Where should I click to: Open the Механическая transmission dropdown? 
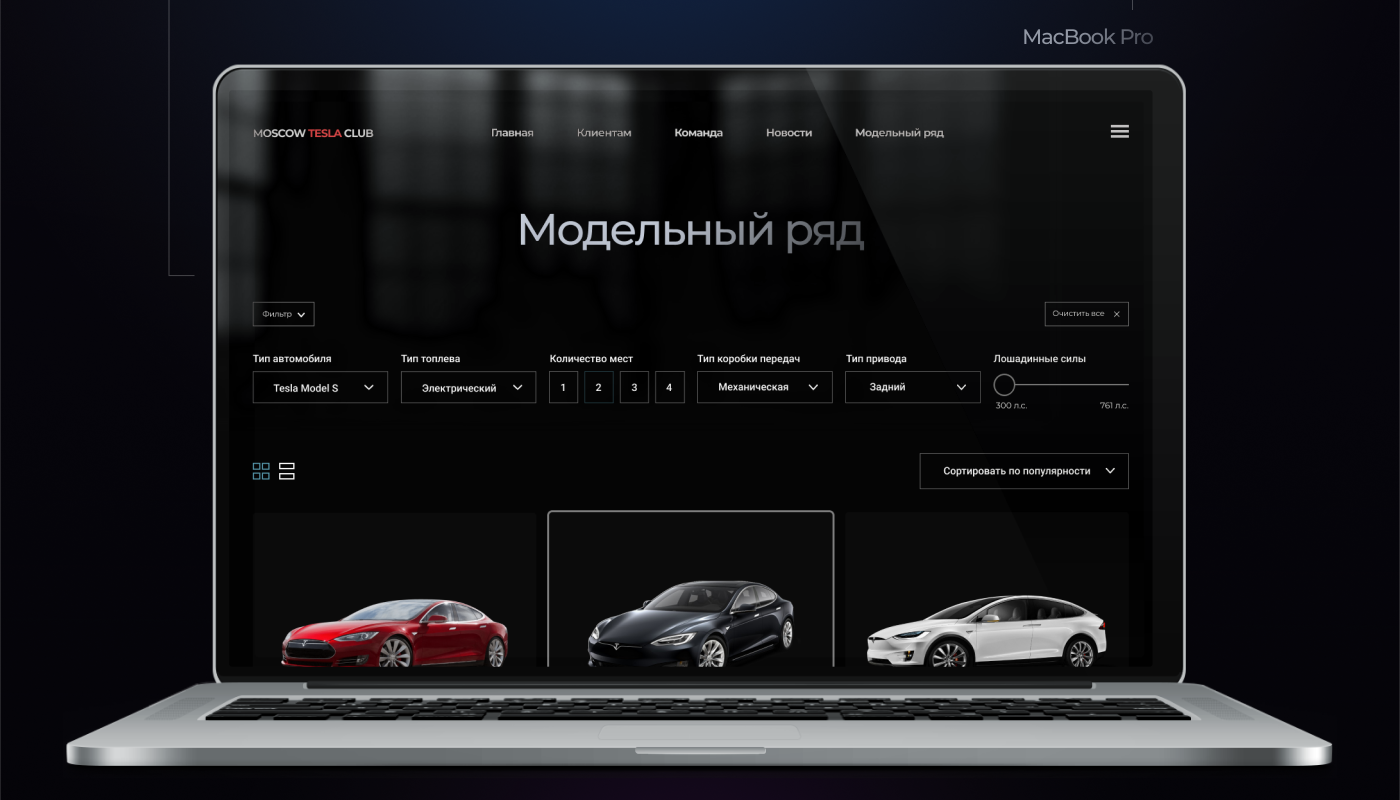765,387
